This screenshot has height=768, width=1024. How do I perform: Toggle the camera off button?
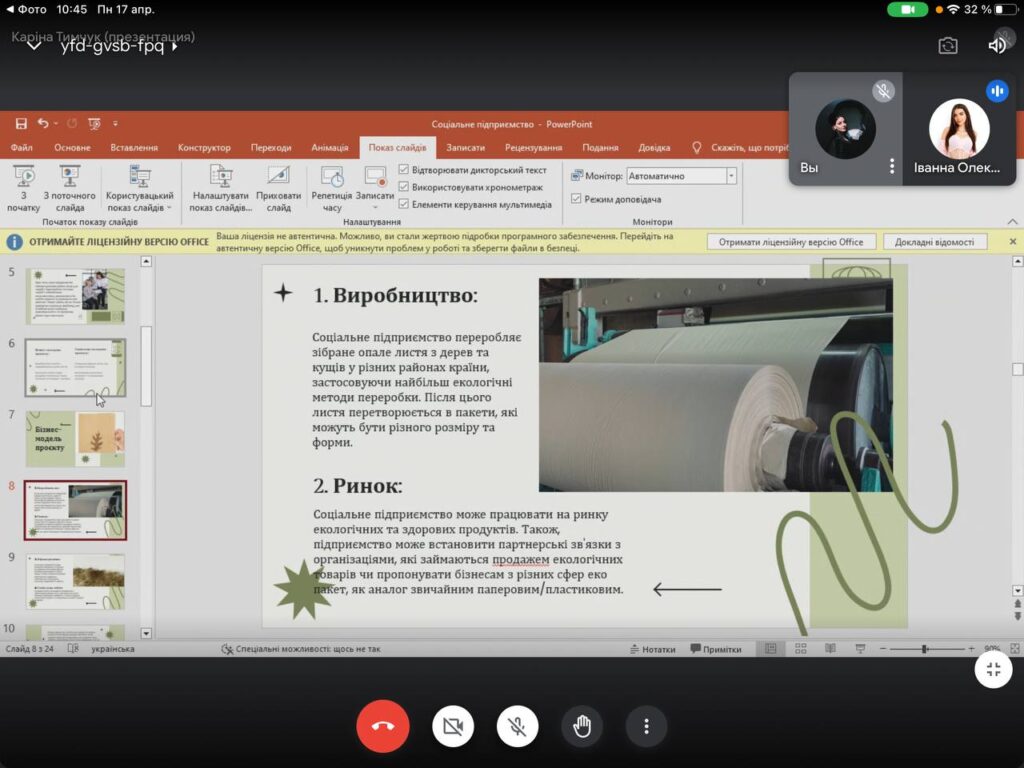pyautogui.click(x=453, y=726)
